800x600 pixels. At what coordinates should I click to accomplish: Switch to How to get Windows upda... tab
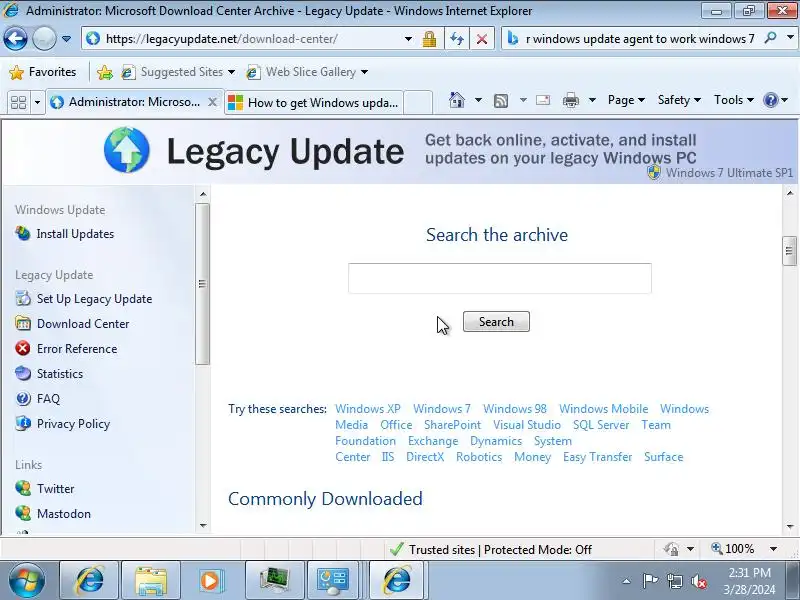[313, 103]
